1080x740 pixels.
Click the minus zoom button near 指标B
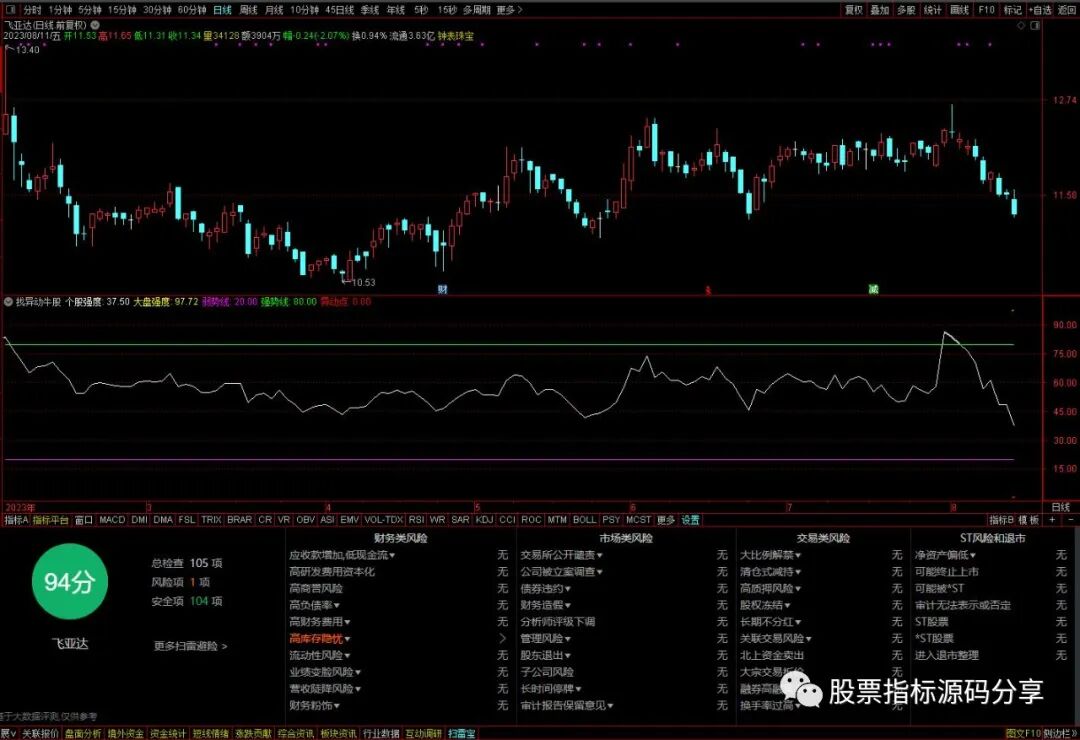1070,520
